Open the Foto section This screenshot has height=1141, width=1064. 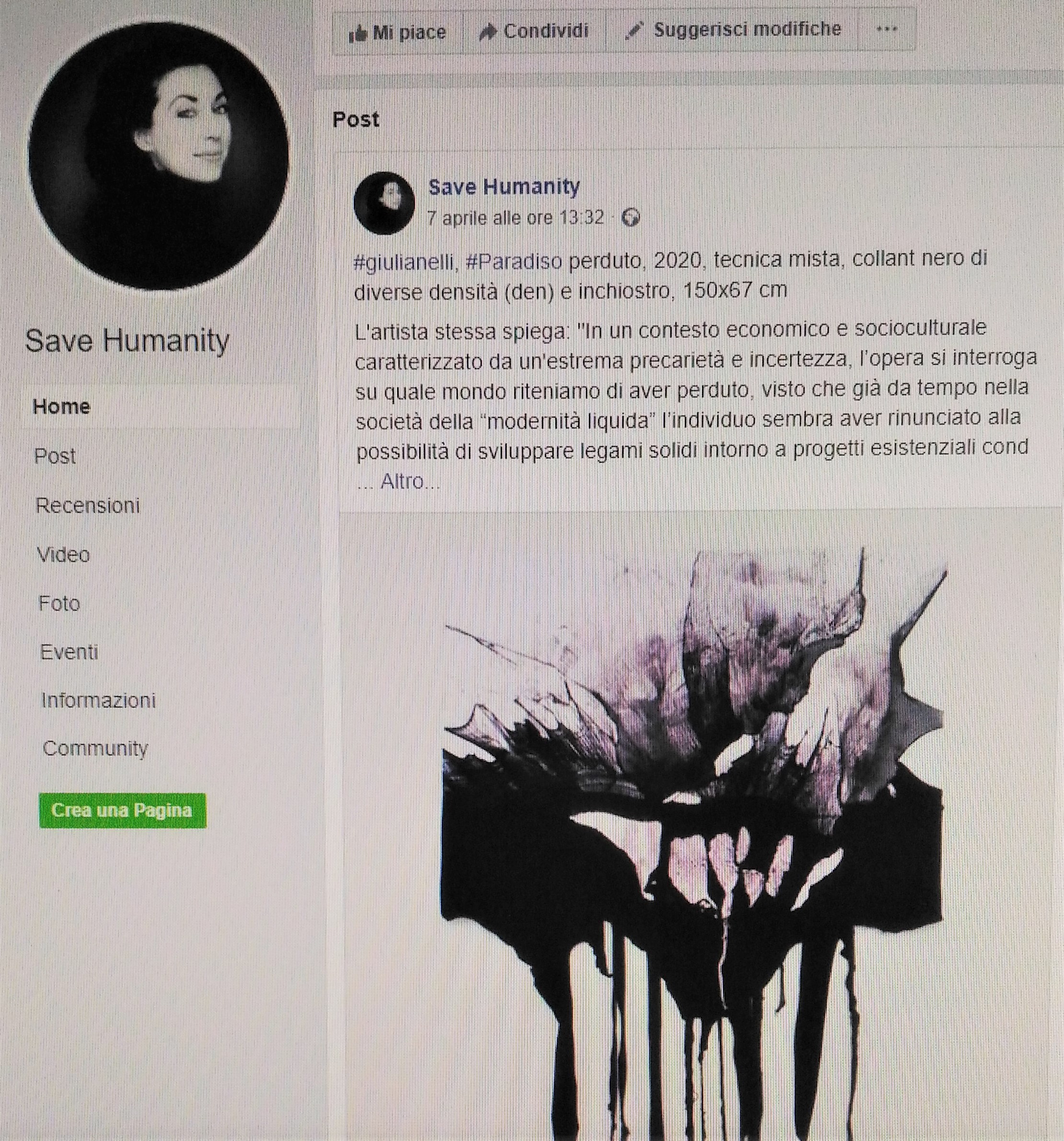tap(59, 603)
